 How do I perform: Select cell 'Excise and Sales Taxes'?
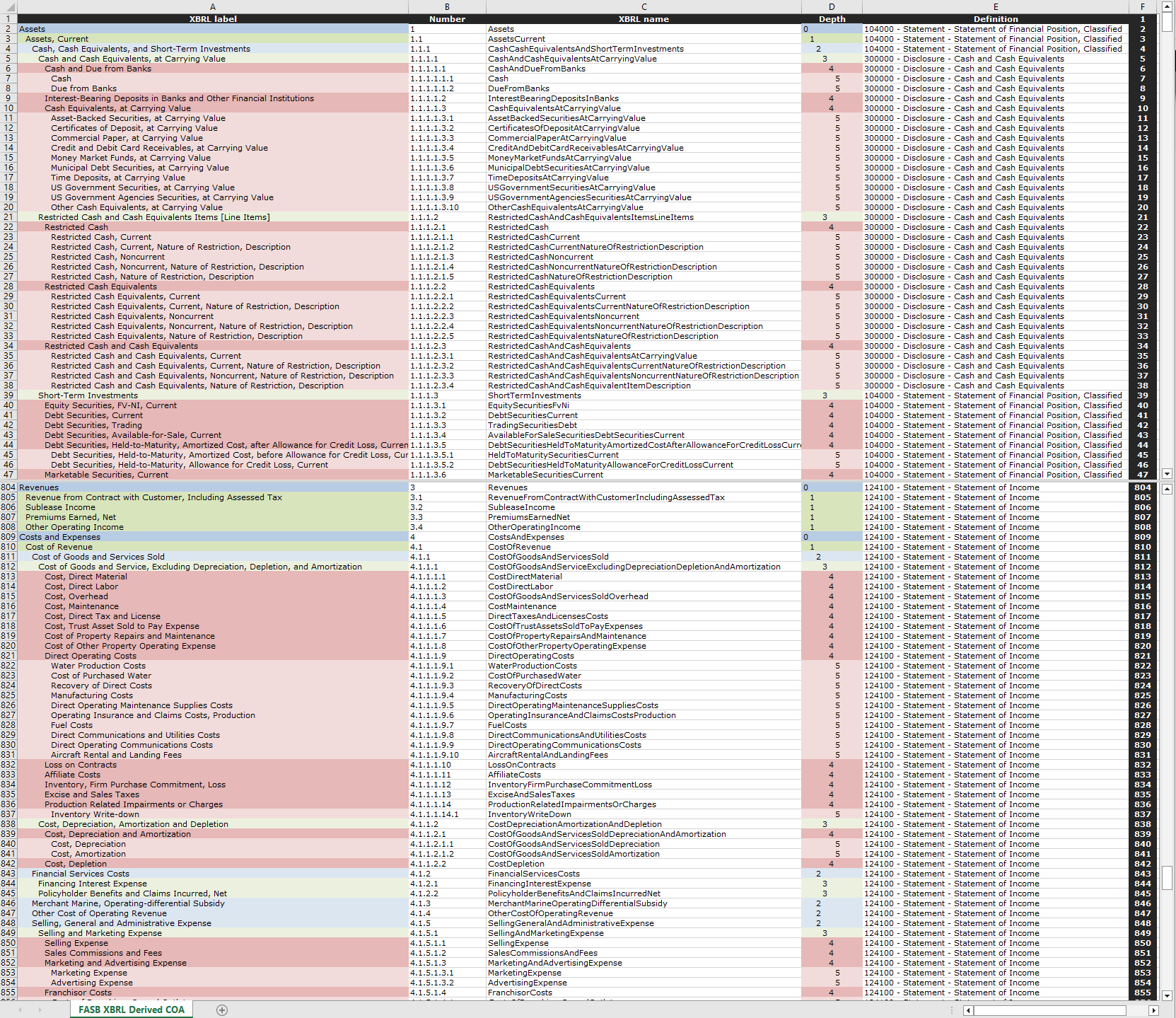coord(213,794)
